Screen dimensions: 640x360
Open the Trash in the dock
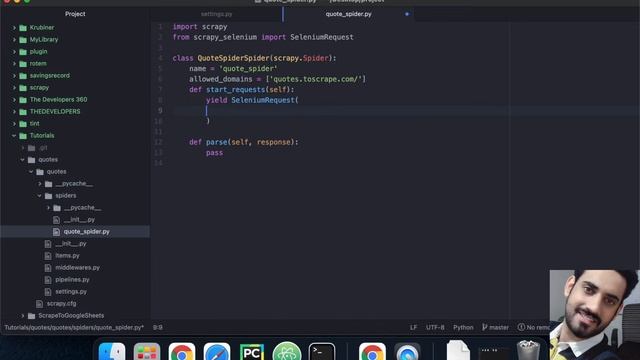[x=528, y=351]
